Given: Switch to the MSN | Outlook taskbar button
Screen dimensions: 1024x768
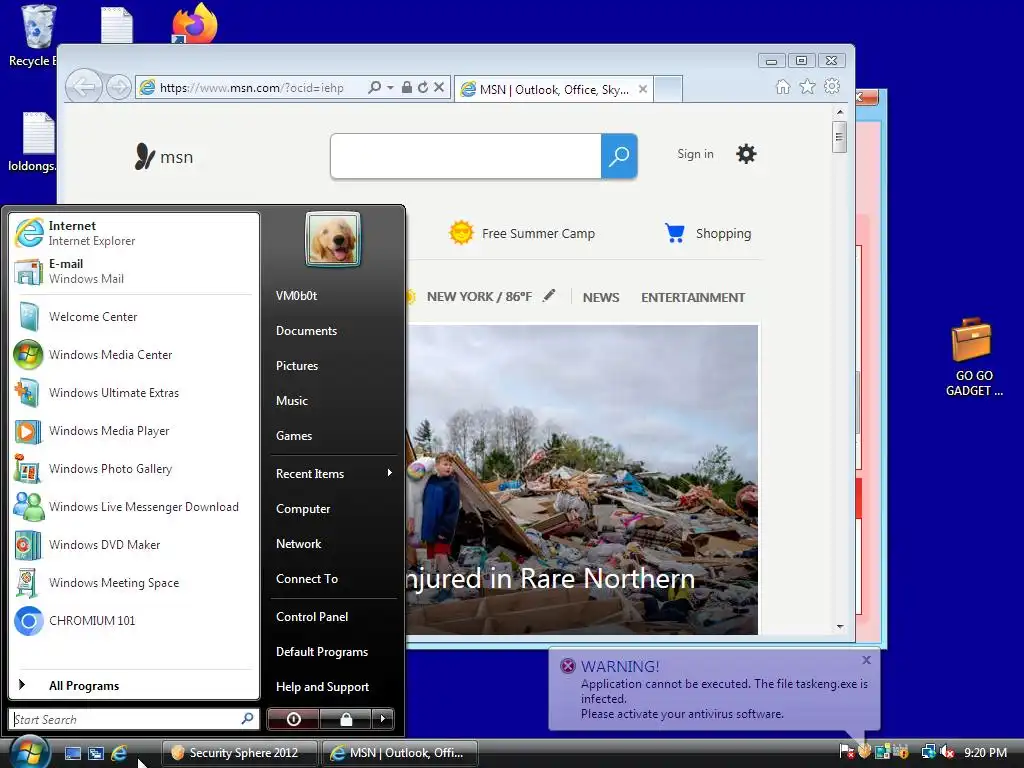Looking at the screenshot, I should (400, 753).
